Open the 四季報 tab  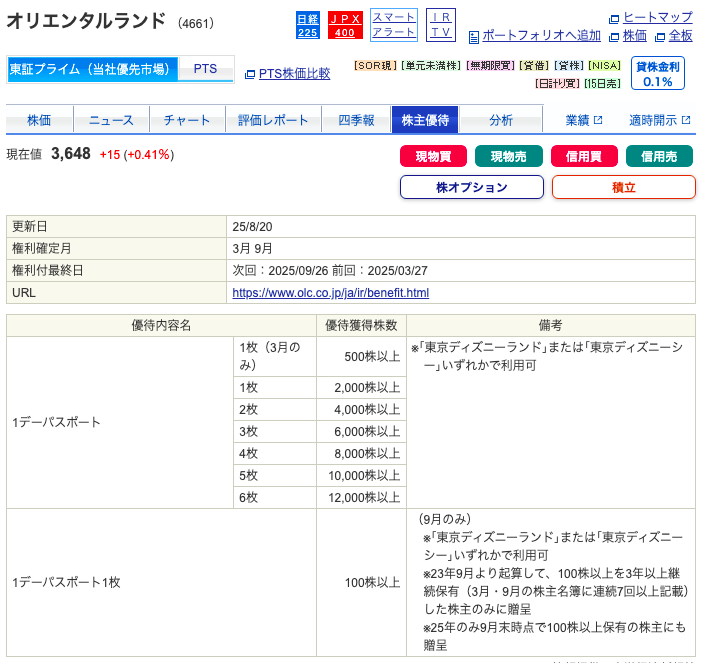tap(356, 120)
